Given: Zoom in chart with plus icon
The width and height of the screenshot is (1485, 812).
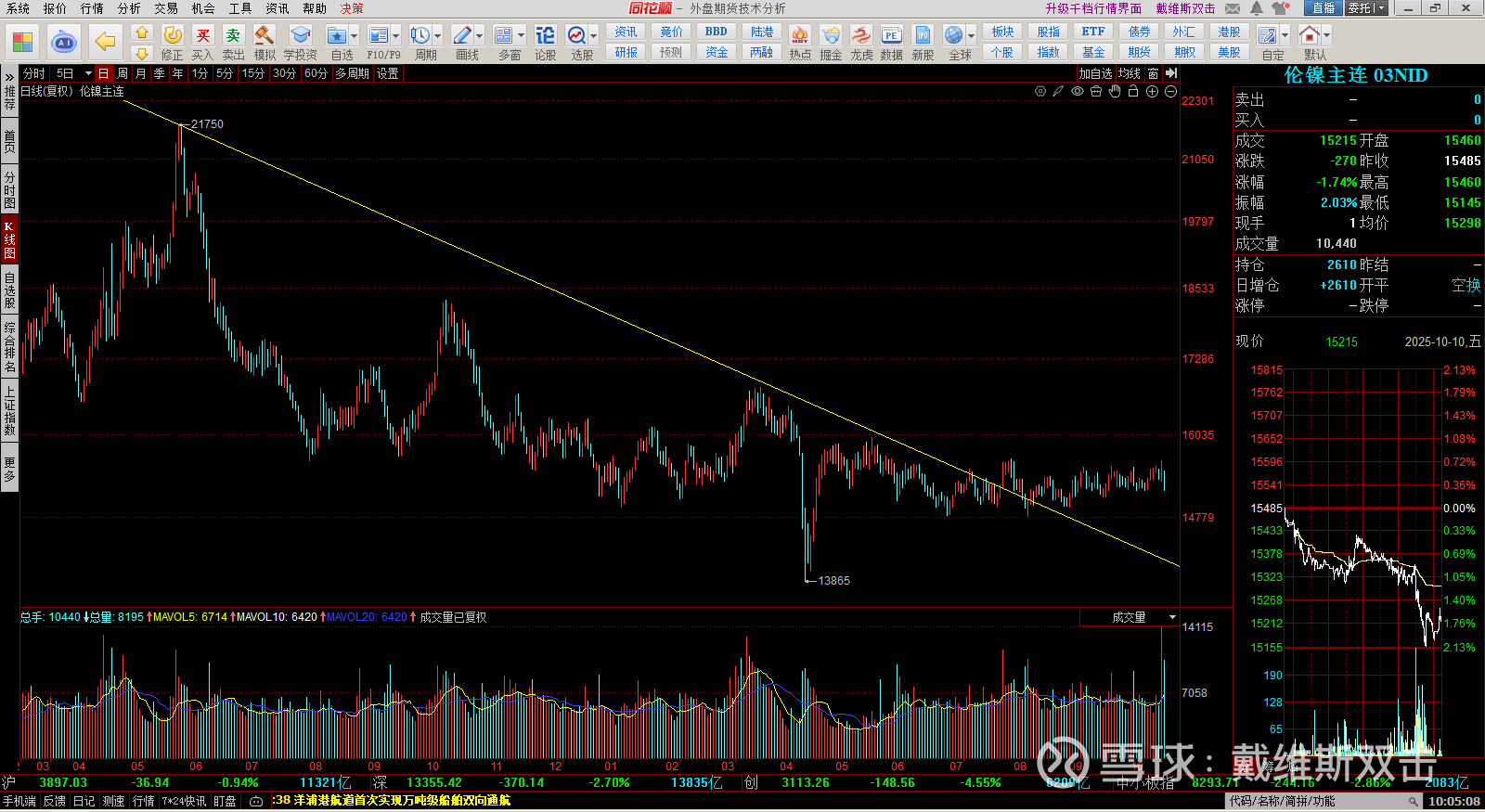Looking at the screenshot, I should coord(1152,91).
